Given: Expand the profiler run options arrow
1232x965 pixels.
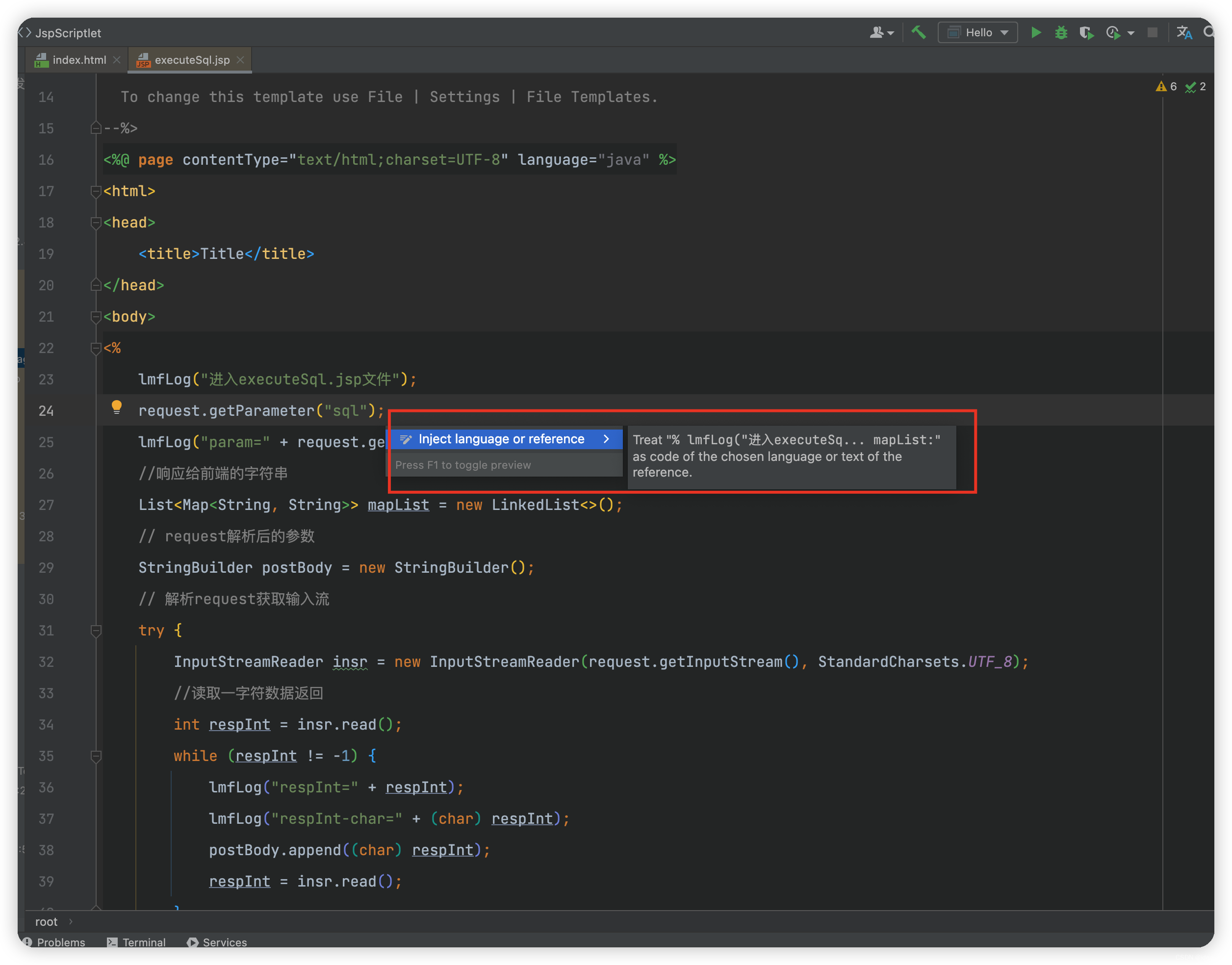Looking at the screenshot, I should 1131,33.
